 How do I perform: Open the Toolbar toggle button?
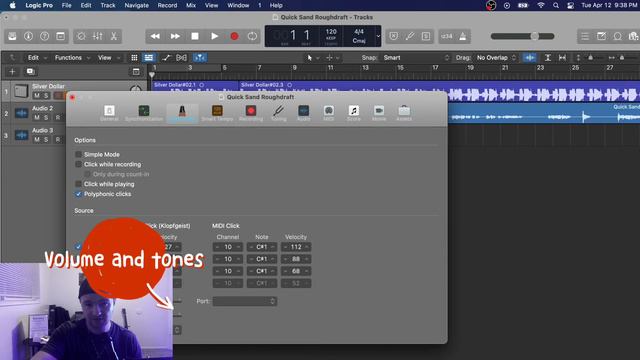pyautogui.click(x=60, y=36)
